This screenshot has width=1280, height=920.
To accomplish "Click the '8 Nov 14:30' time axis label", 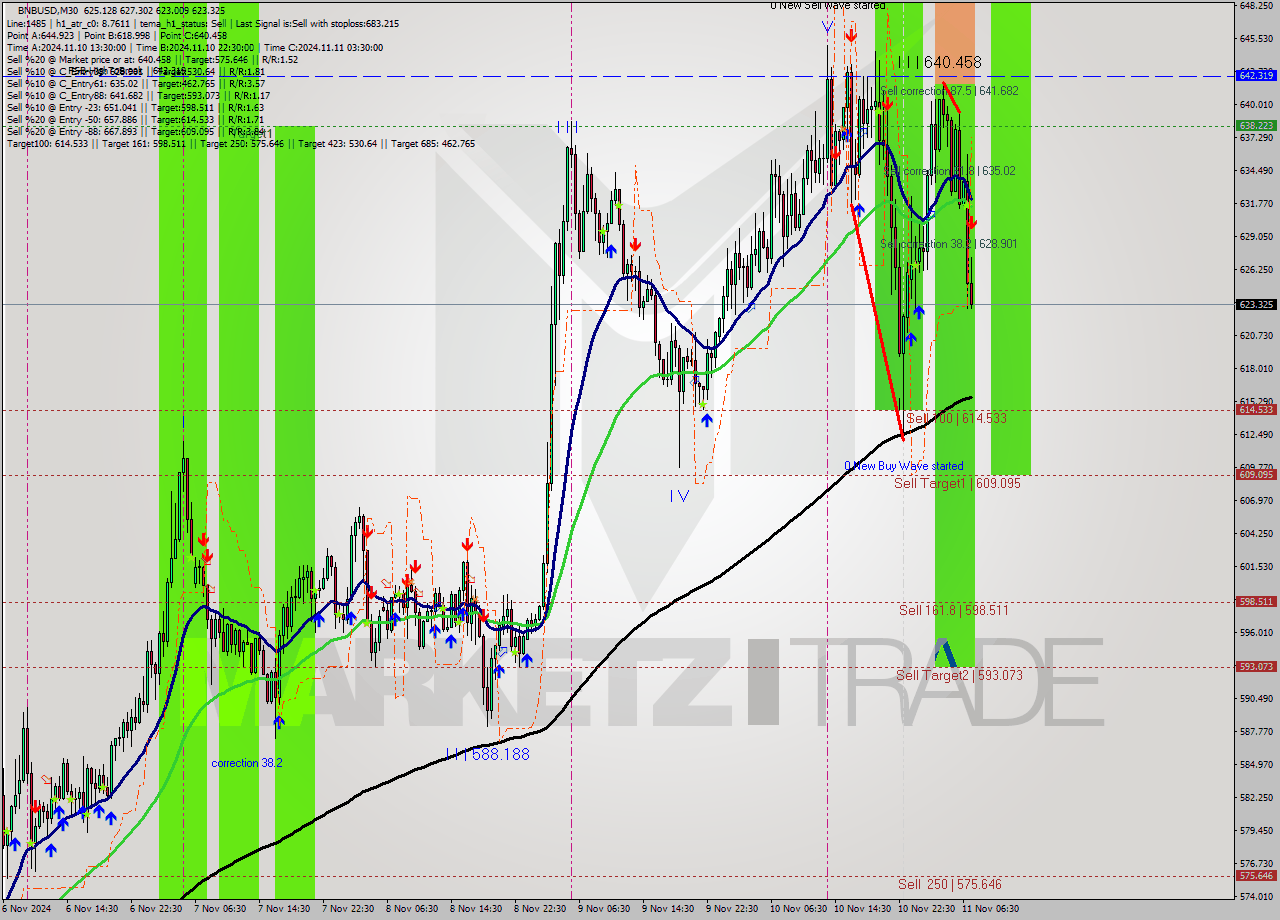I will [x=475, y=909].
